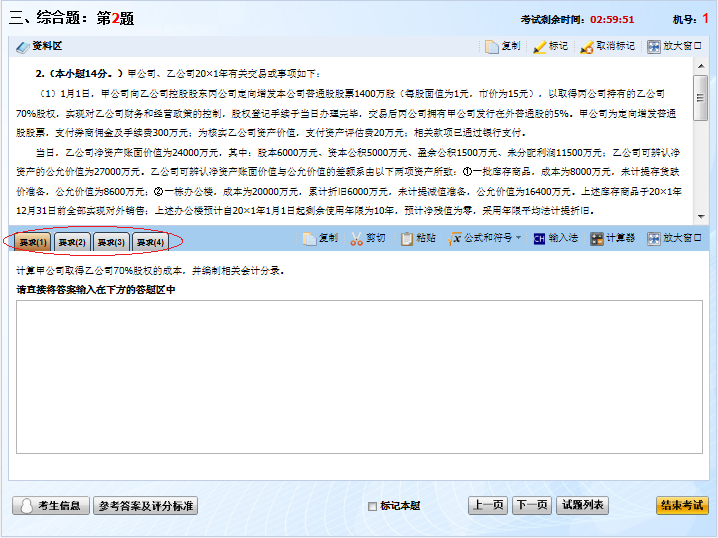The height and width of the screenshot is (538, 718).
Task: Switch to the 要求(2) tab
Action: pyautogui.click(x=72, y=242)
